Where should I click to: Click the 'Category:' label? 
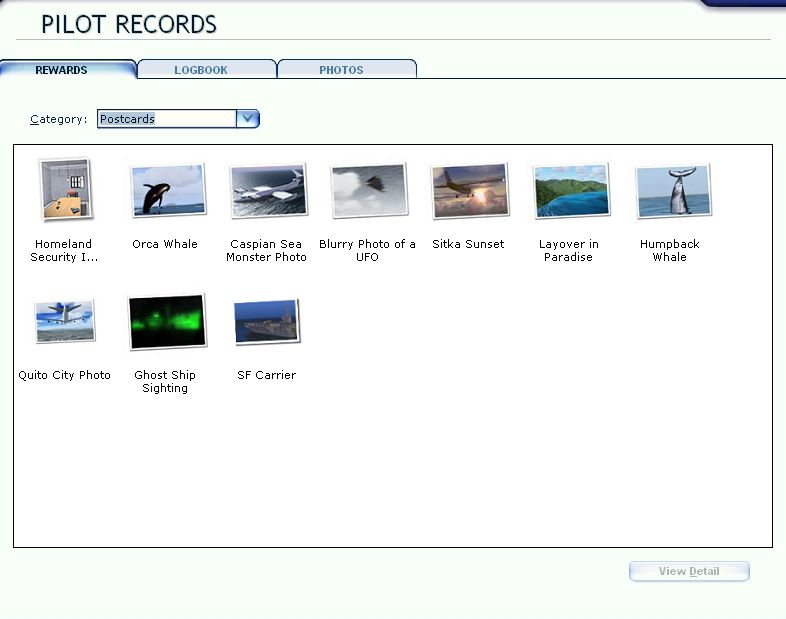click(59, 119)
